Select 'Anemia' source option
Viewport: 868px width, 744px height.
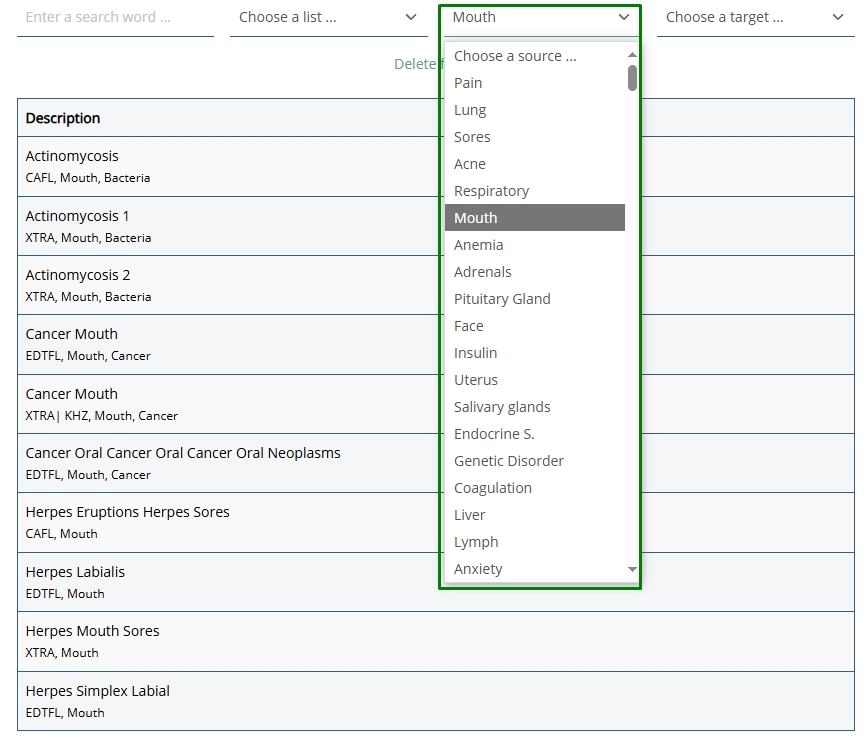coord(479,245)
